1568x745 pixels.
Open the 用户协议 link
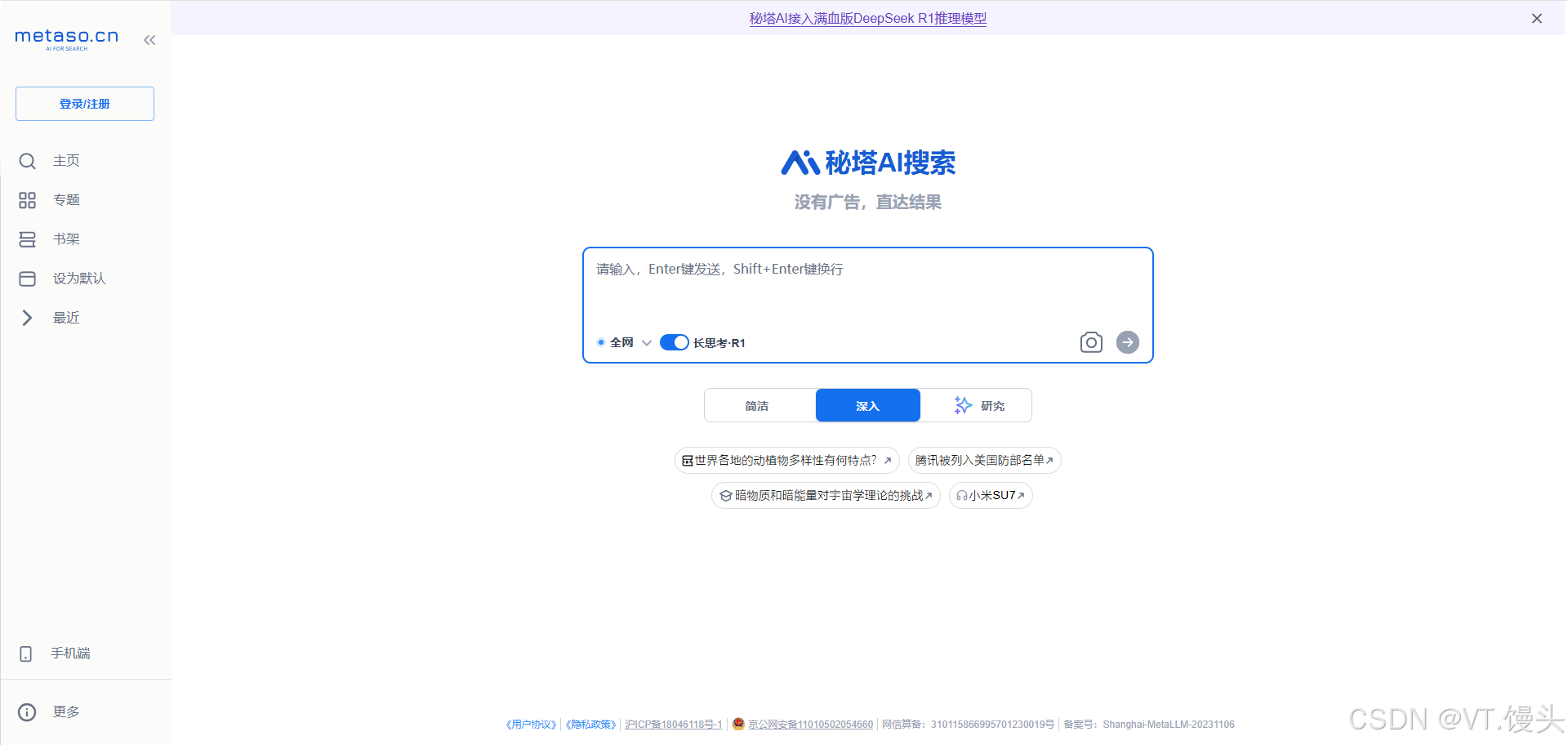click(x=531, y=725)
